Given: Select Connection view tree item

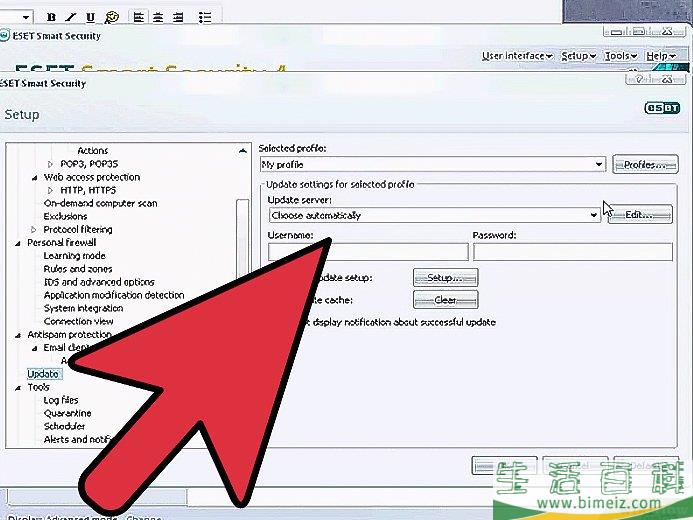Looking at the screenshot, I should click(x=78, y=321).
